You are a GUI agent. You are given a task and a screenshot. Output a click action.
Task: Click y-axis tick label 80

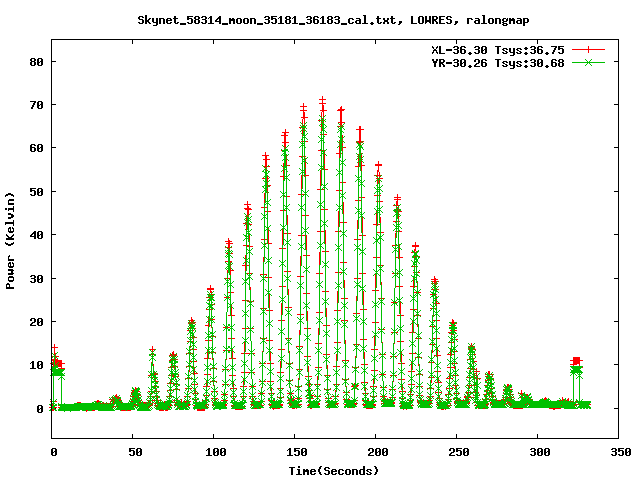[36, 62]
